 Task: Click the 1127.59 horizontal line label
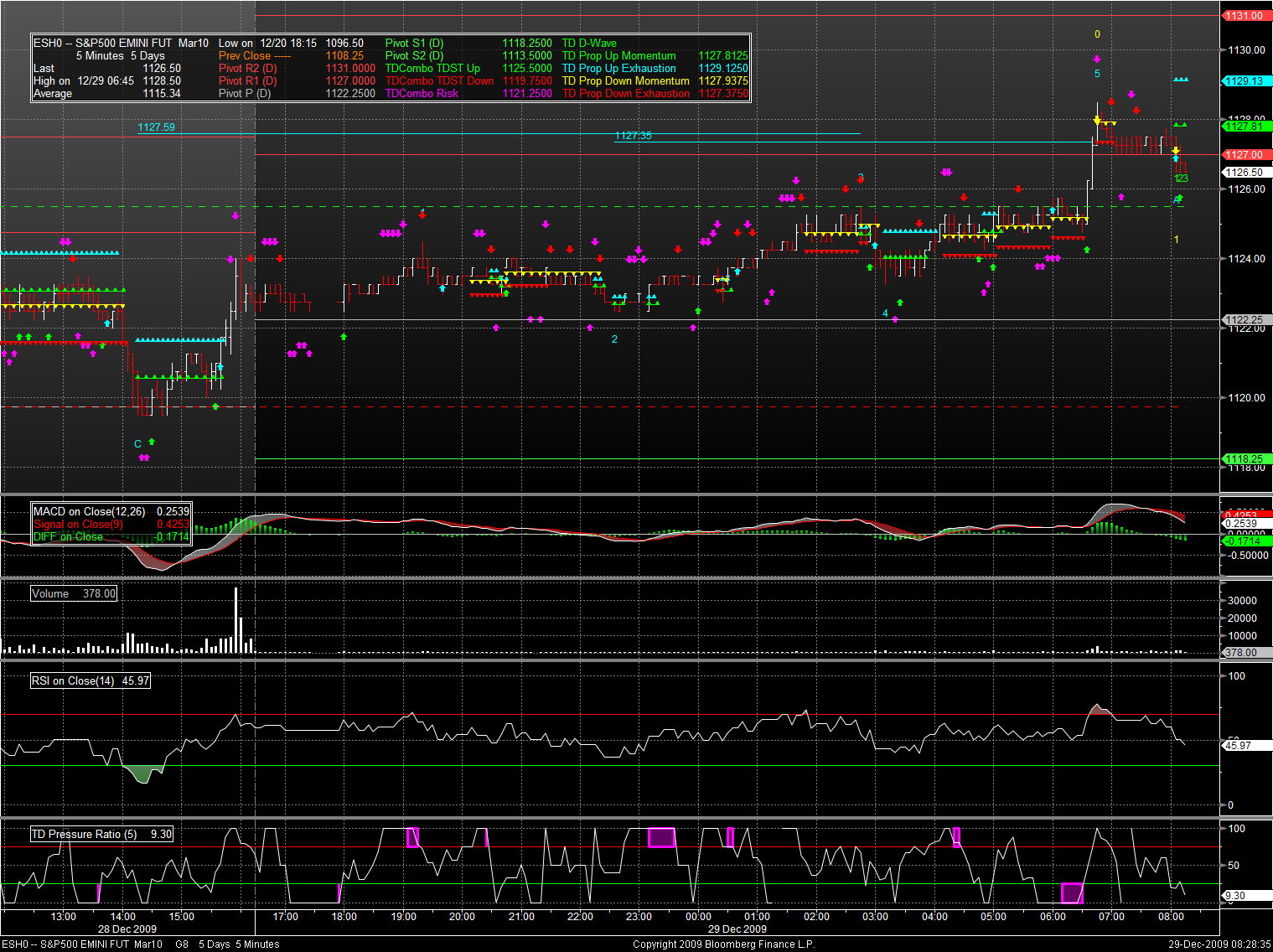point(156,127)
